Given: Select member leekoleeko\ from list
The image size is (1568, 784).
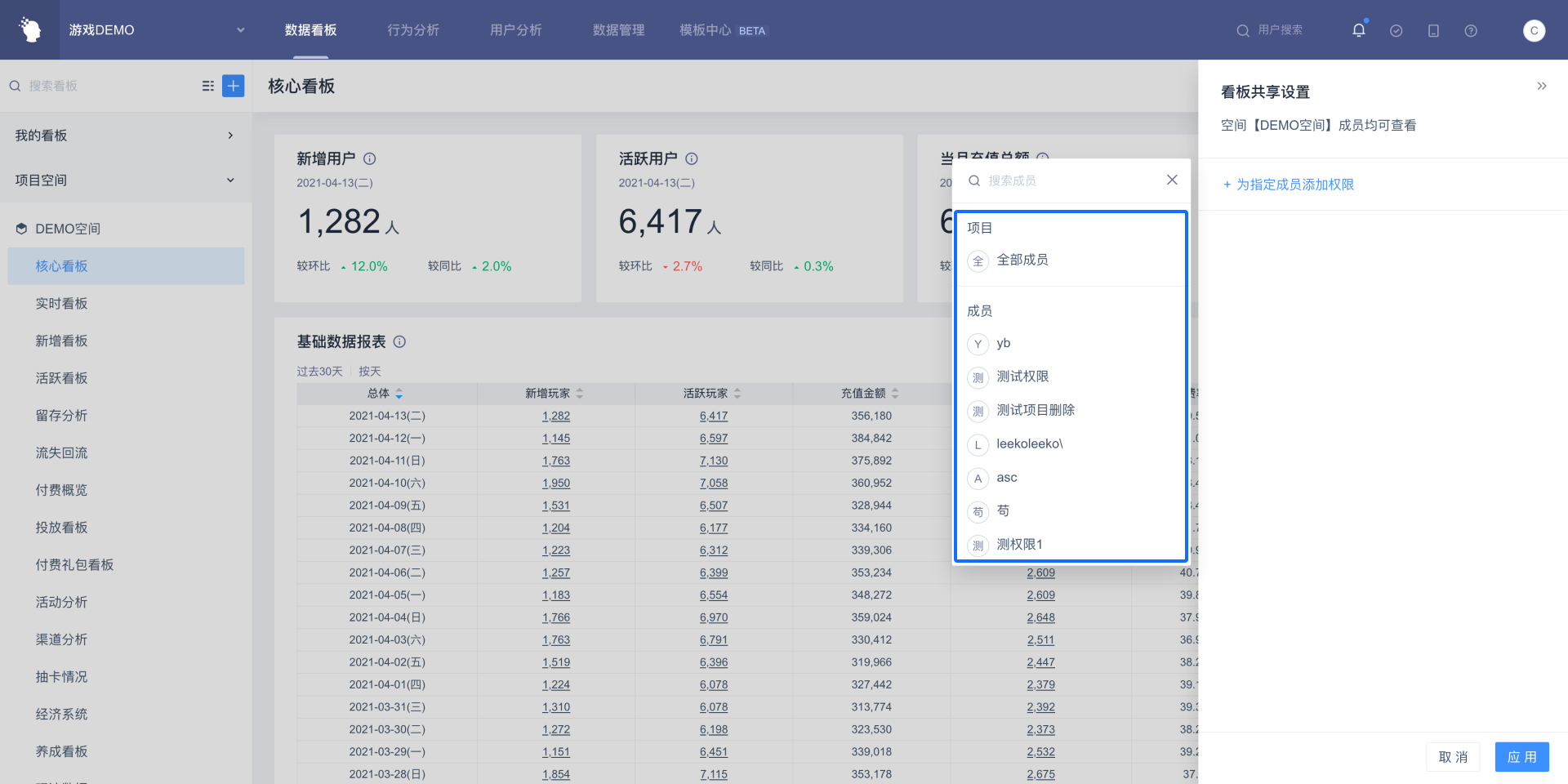Looking at the screenshot, I should coord(1029,443).
